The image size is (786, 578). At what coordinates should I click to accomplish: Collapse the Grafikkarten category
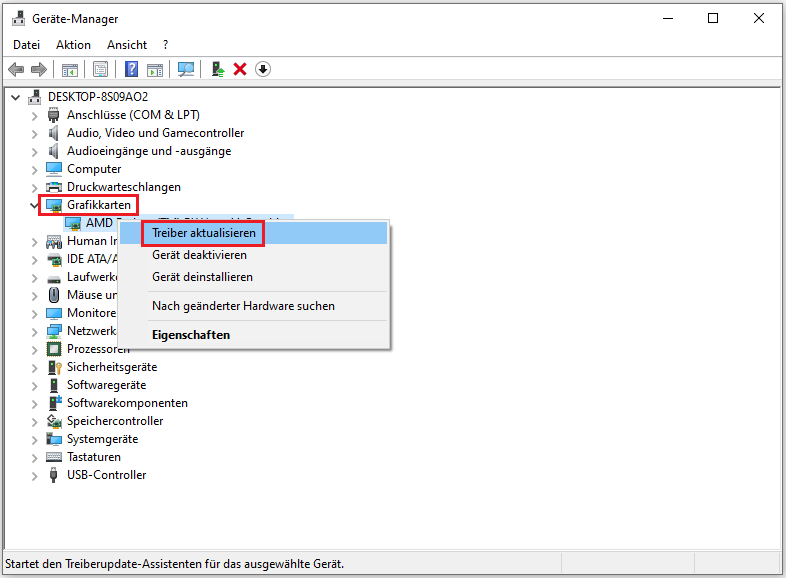tap(34, 206)
